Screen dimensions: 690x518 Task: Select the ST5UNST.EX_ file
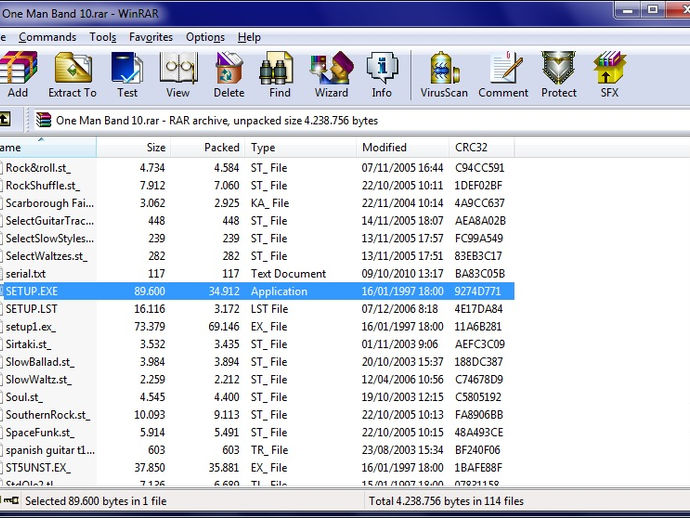coord(38,467)
